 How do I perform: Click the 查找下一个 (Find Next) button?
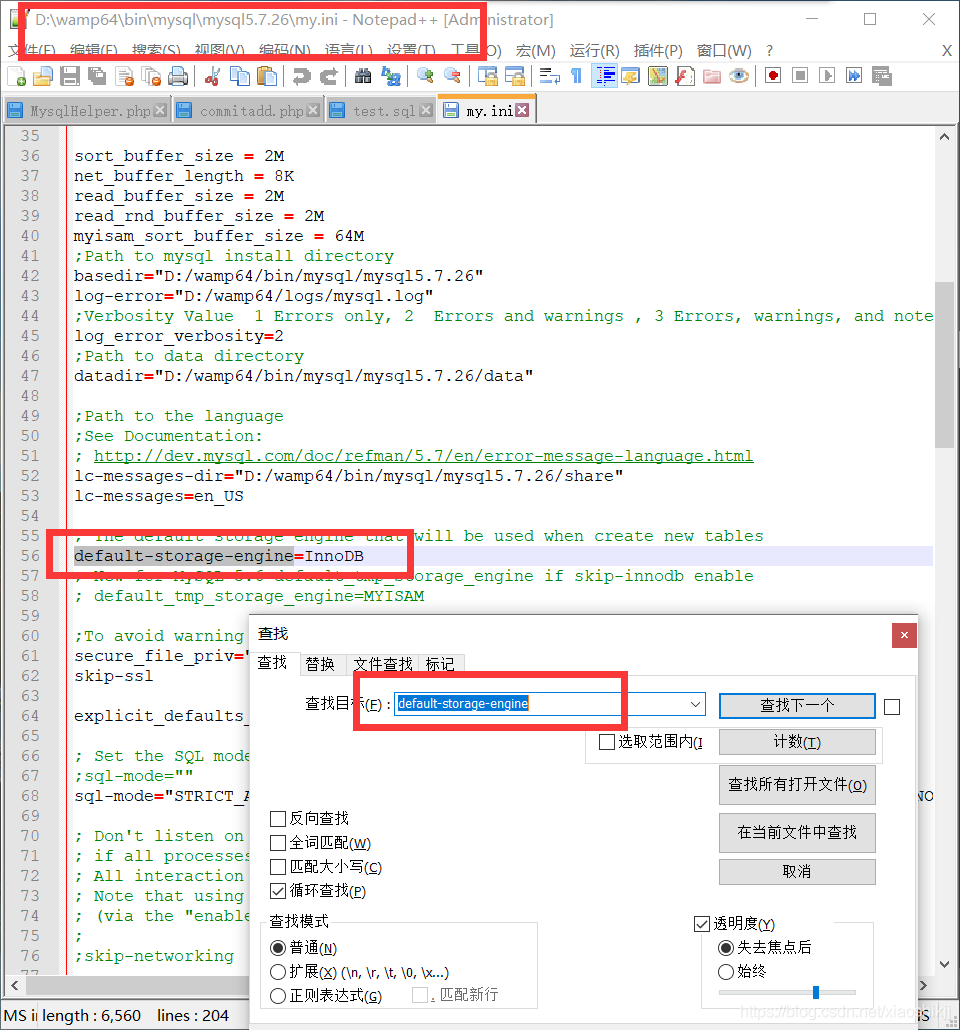[x=797, y=705]
